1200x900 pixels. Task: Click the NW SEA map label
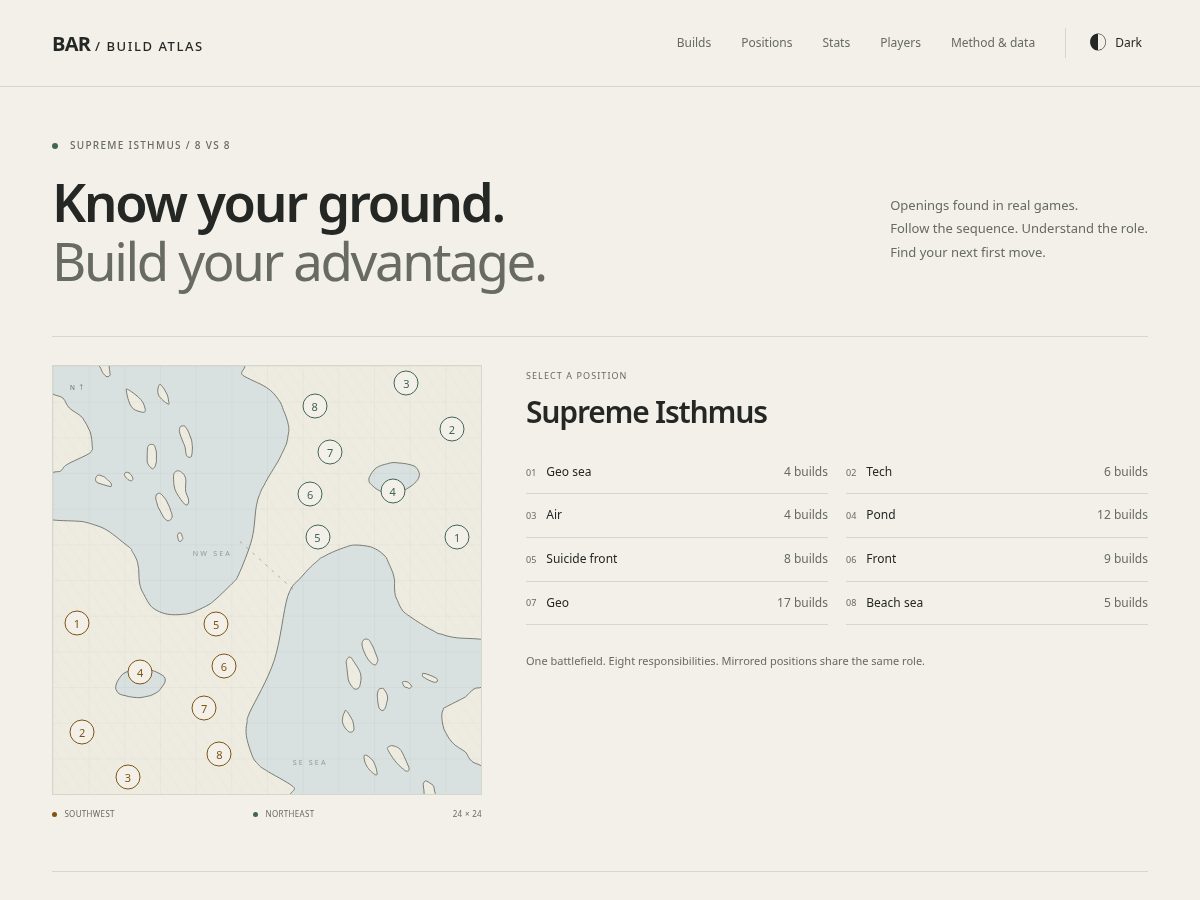[212, 553]
